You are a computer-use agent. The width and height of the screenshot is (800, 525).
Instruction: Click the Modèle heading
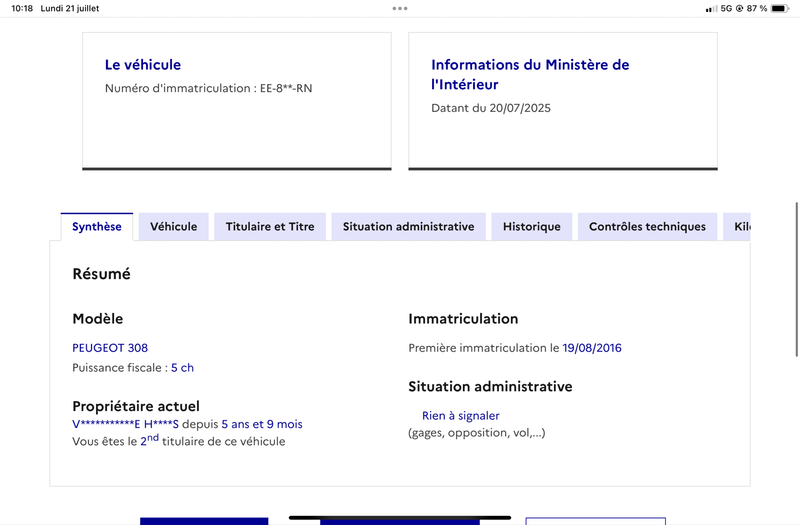97,319
